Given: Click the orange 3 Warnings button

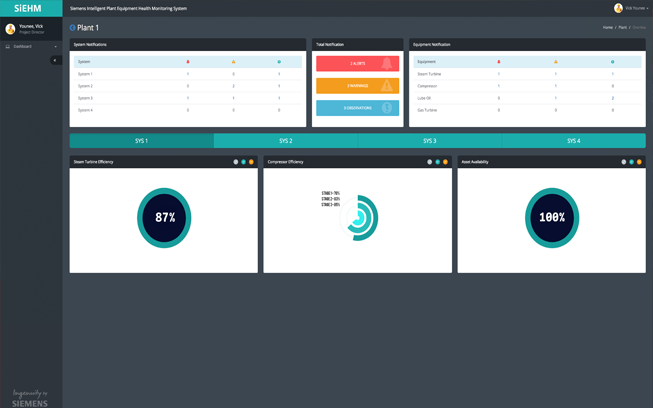Looking at the screenshot, I should tap(357, 86).
